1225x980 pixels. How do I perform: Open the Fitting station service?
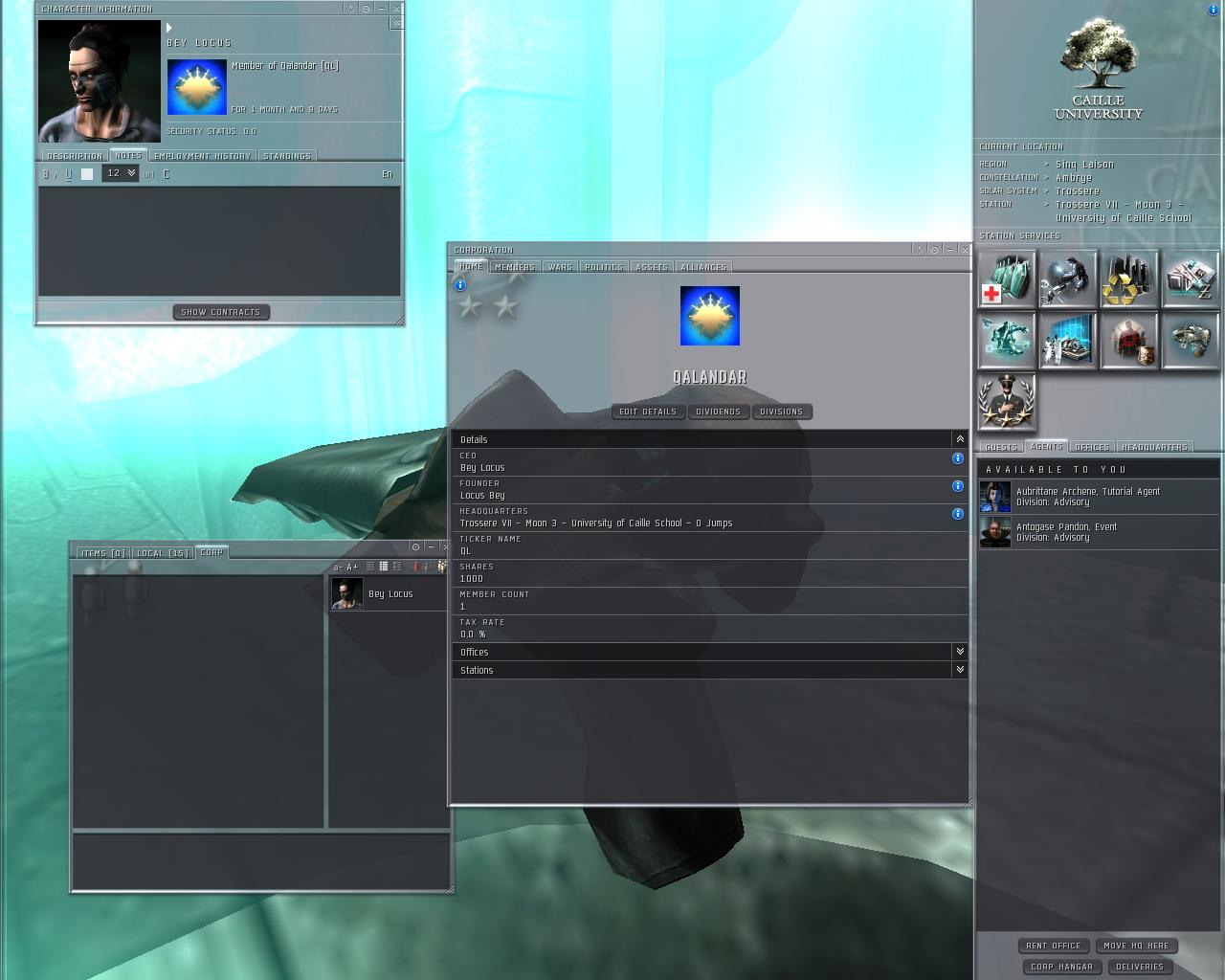[1007, 340]
